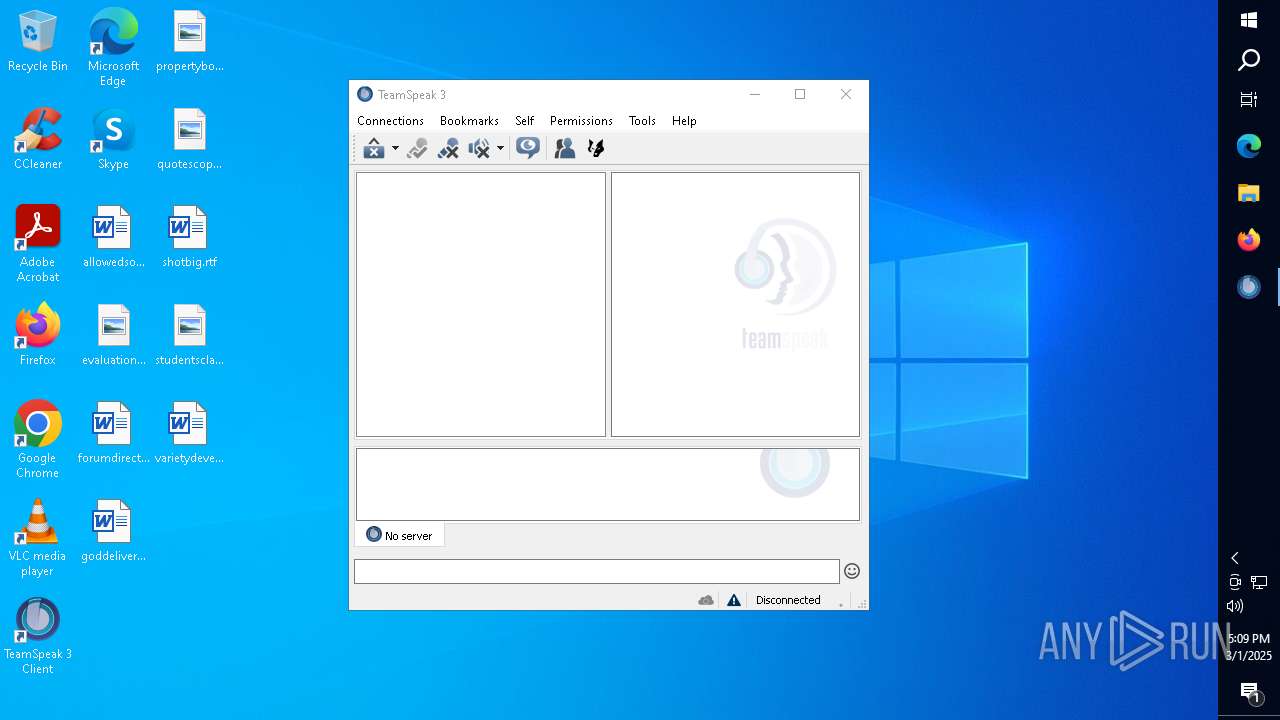Image resolution: width=1280 pixels, height=720 pixels.
Task: Select studentscla... image file on desktop
Action: 189,335
